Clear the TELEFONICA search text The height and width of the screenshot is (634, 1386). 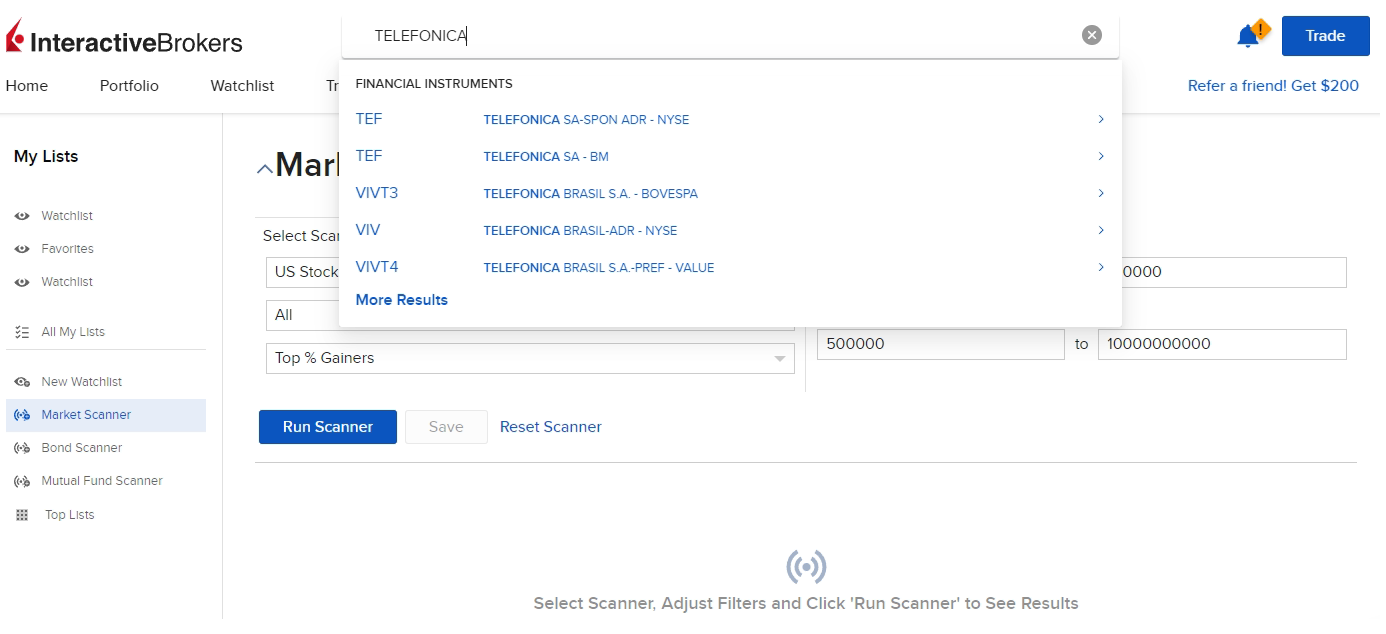tap(1092, 35)
